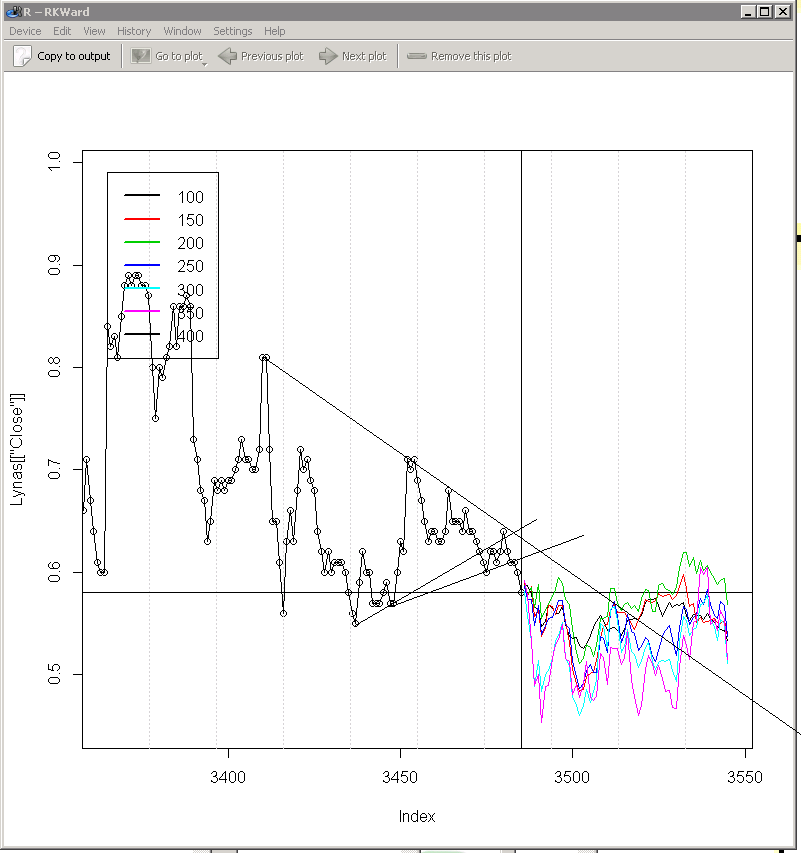Click y-axis tick label 0.9

54,265
